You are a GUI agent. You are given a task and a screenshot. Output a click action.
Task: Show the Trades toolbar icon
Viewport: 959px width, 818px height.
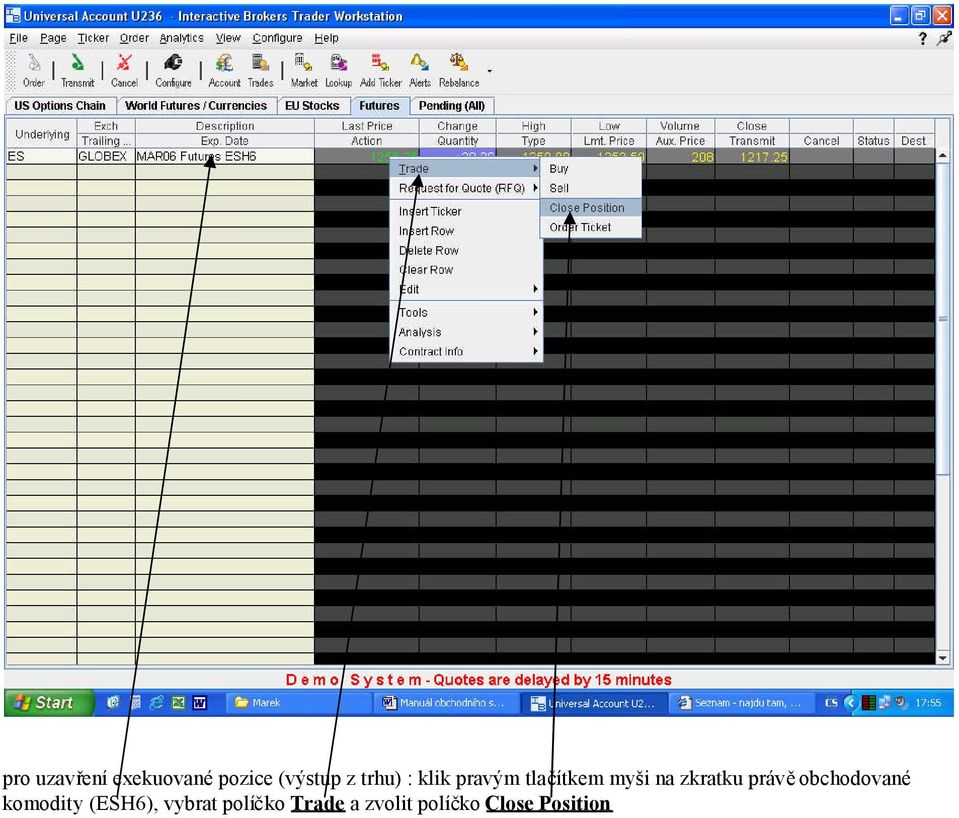click(x=261, y=70)
